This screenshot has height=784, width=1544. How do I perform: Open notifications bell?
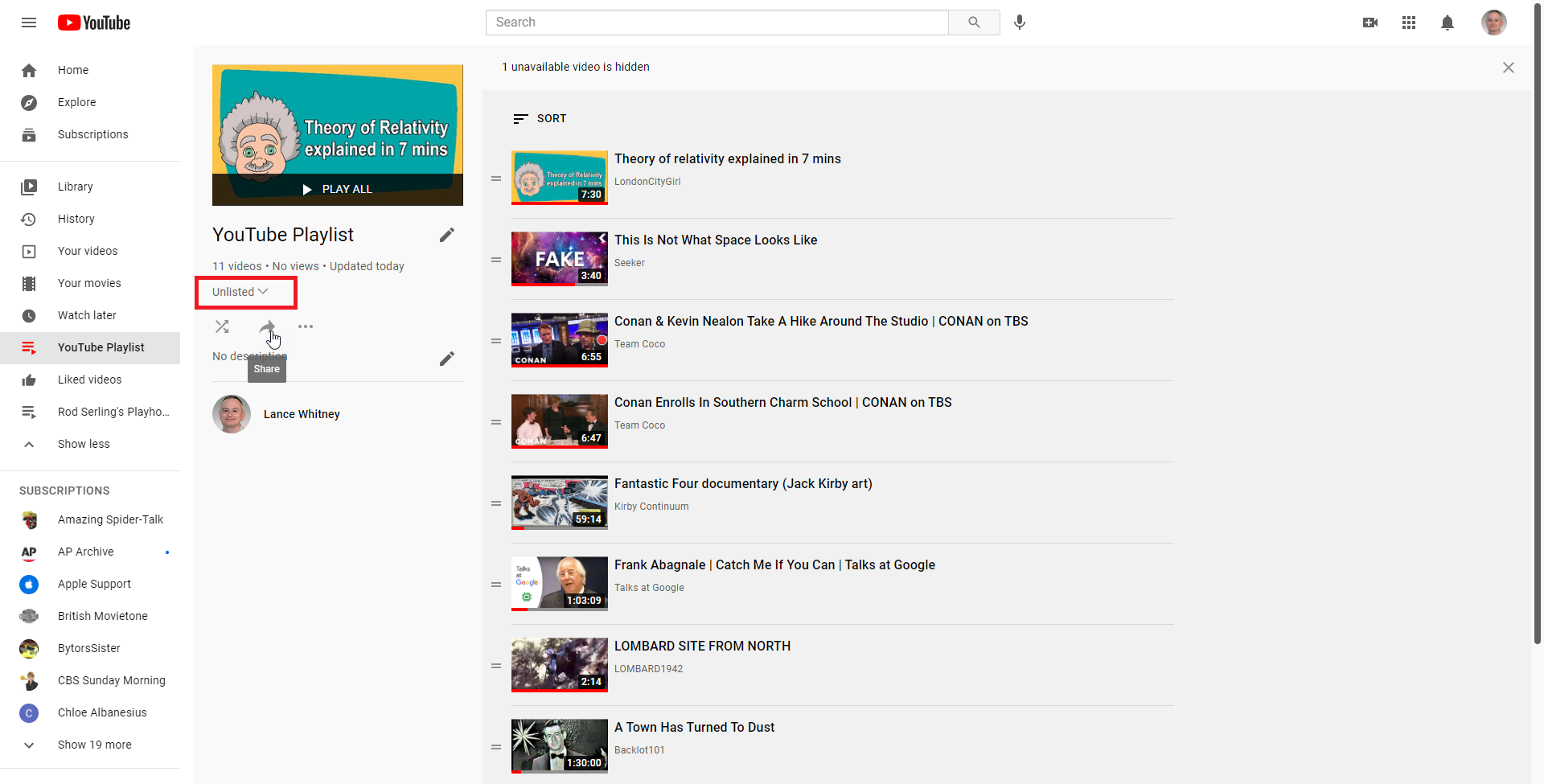[1447, 23]
